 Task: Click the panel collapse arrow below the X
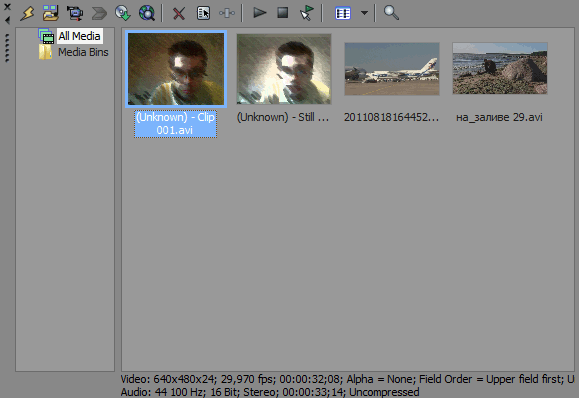(x=7, y=20)
